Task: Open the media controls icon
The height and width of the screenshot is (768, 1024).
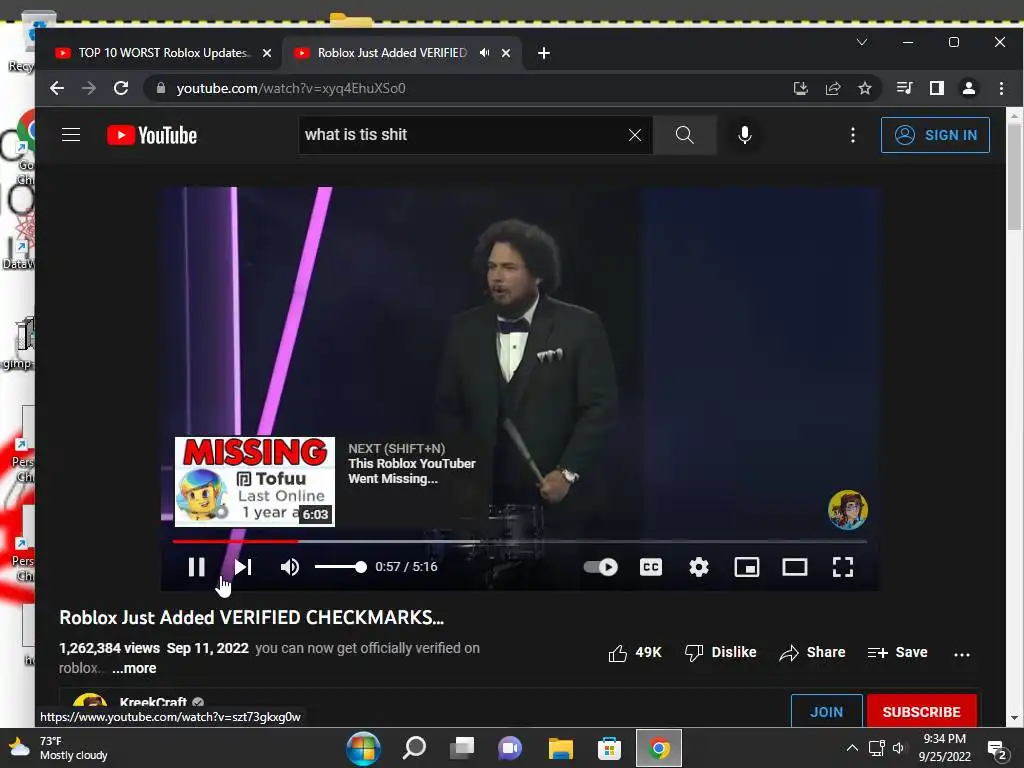Action: [x=904, y=88]
